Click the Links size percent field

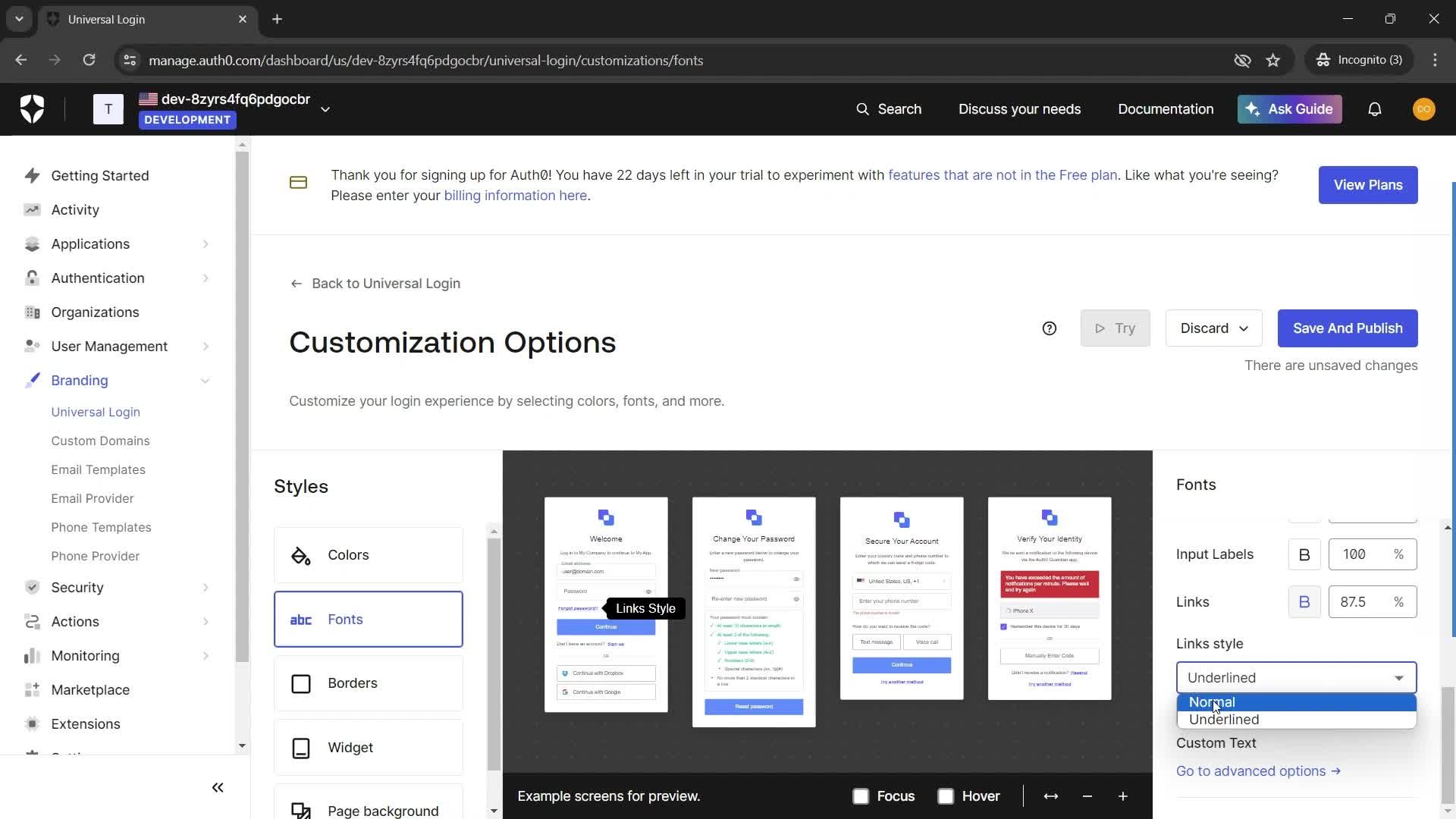tap(1373, 602)
